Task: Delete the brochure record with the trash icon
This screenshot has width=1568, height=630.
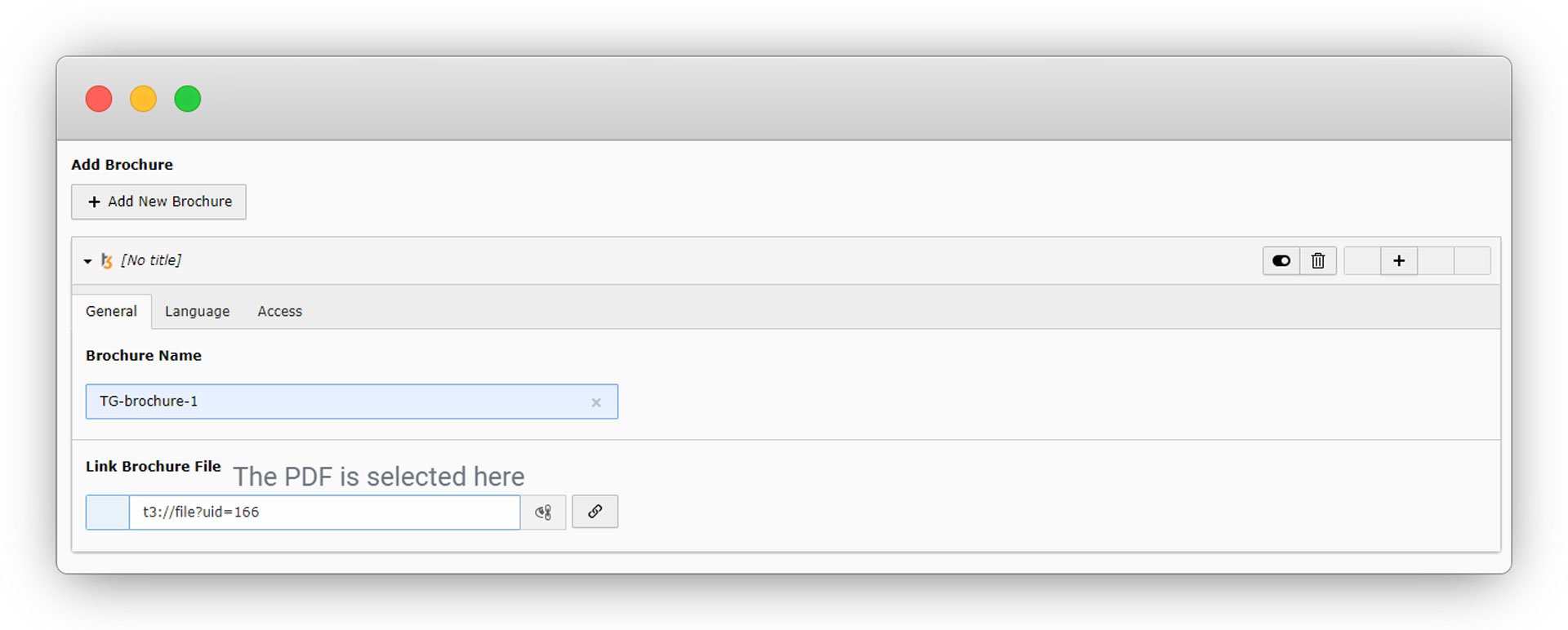Action: pyautogui.click(x=1317, y=260)
